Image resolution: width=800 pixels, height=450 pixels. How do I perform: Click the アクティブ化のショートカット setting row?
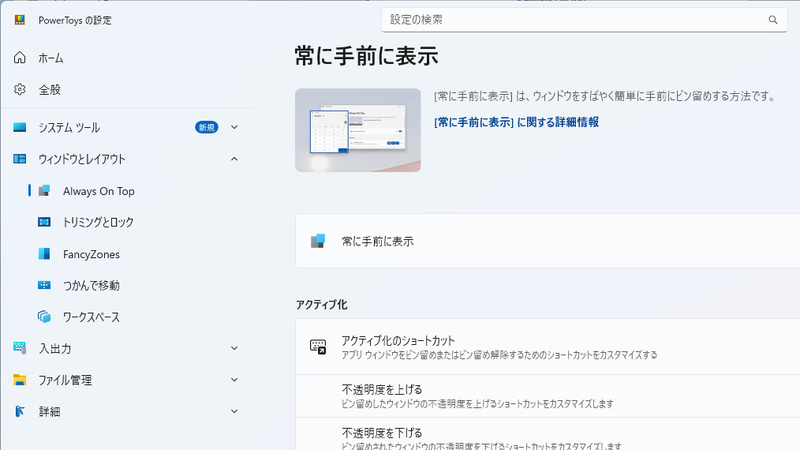coord(548,347)
